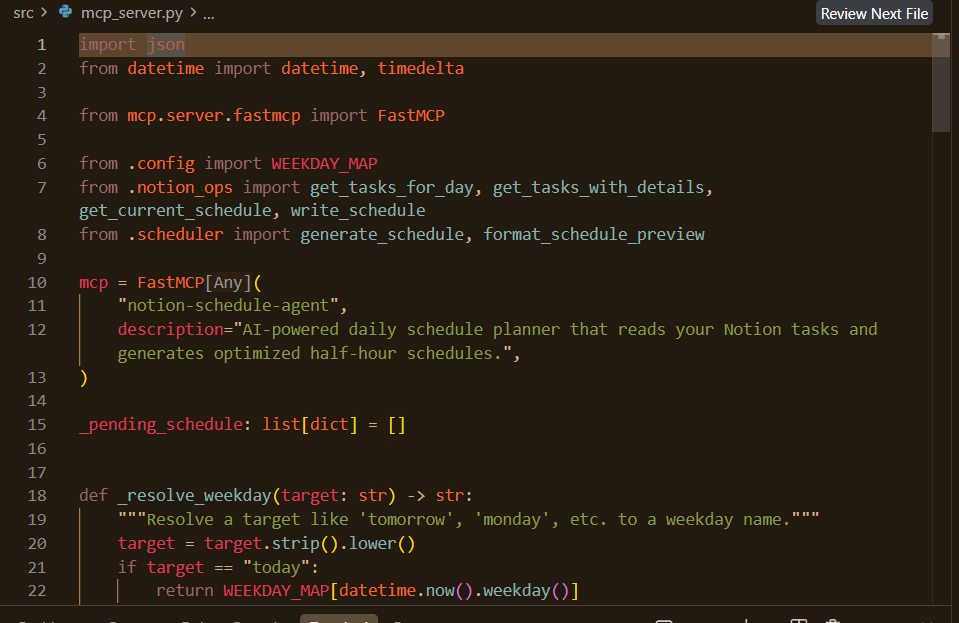Click the Review Next File button
The image size is (959, 623).
point(874,13)
